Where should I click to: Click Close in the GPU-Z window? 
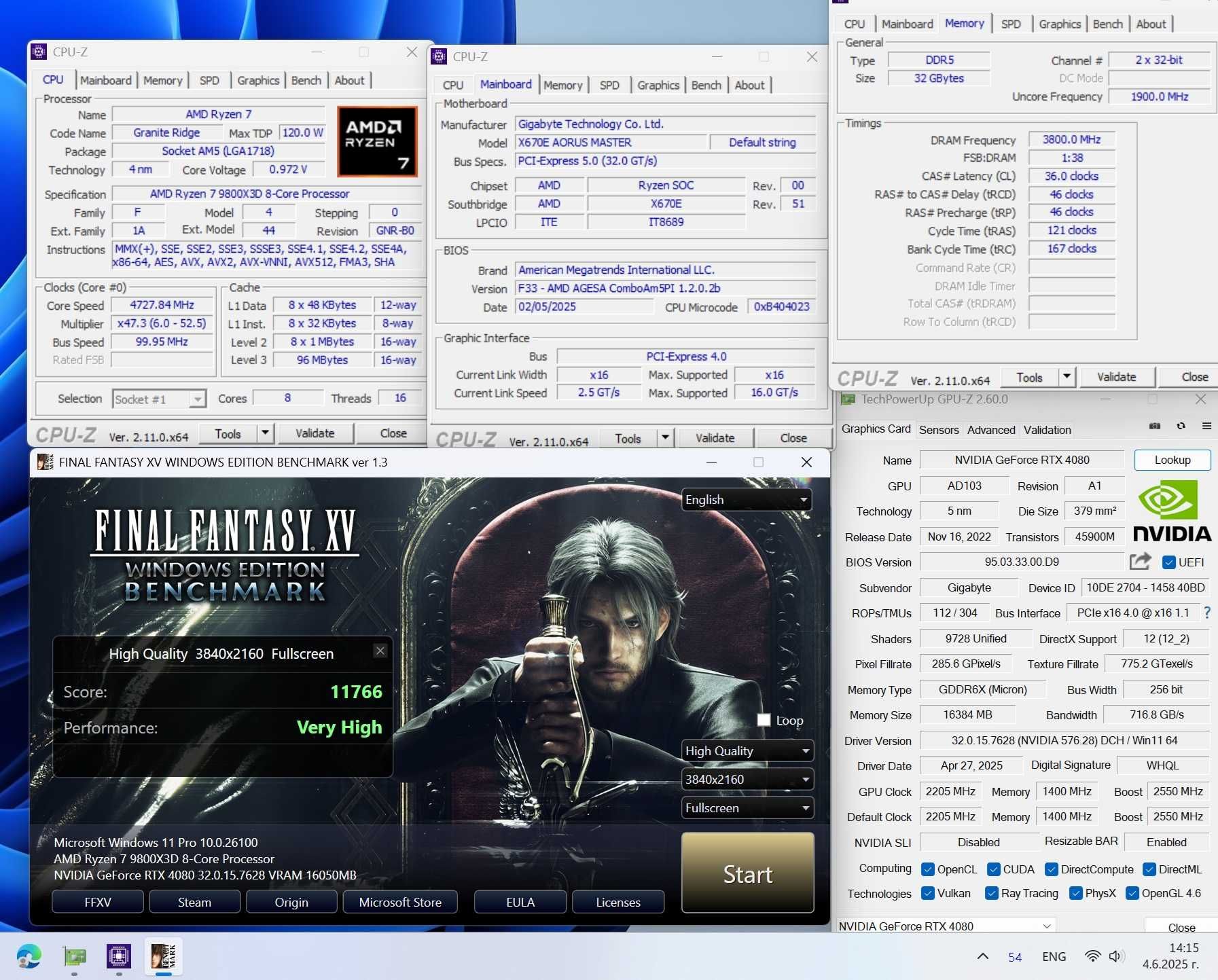1181,926
